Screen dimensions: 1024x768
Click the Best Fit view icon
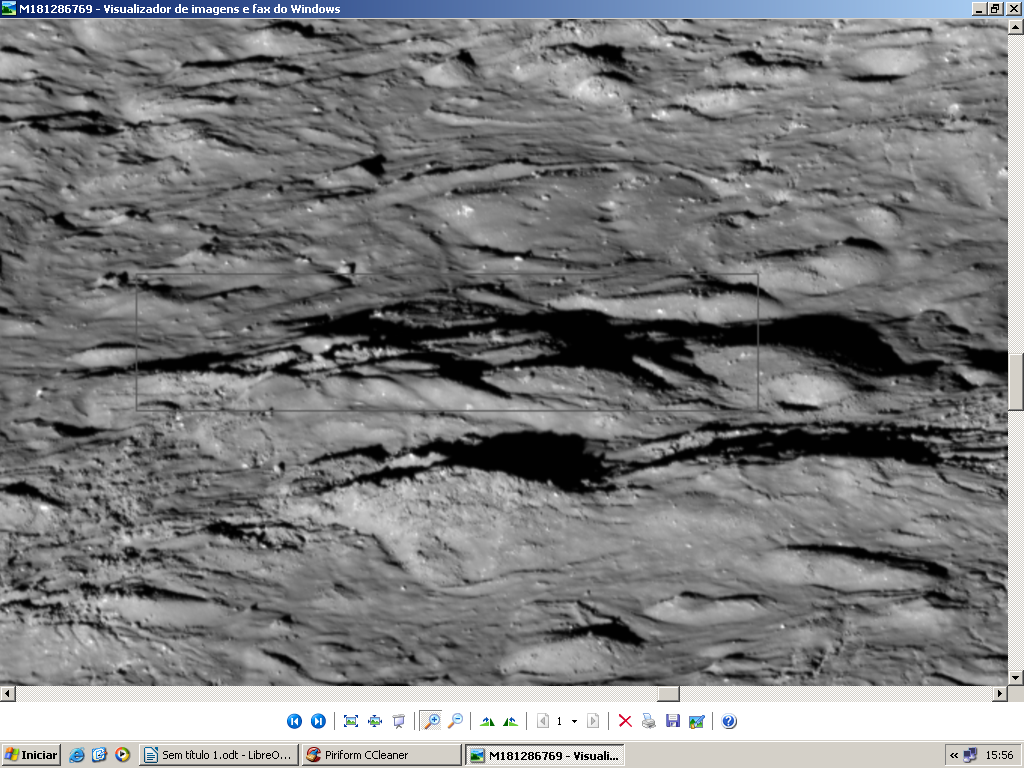[351, 721]
